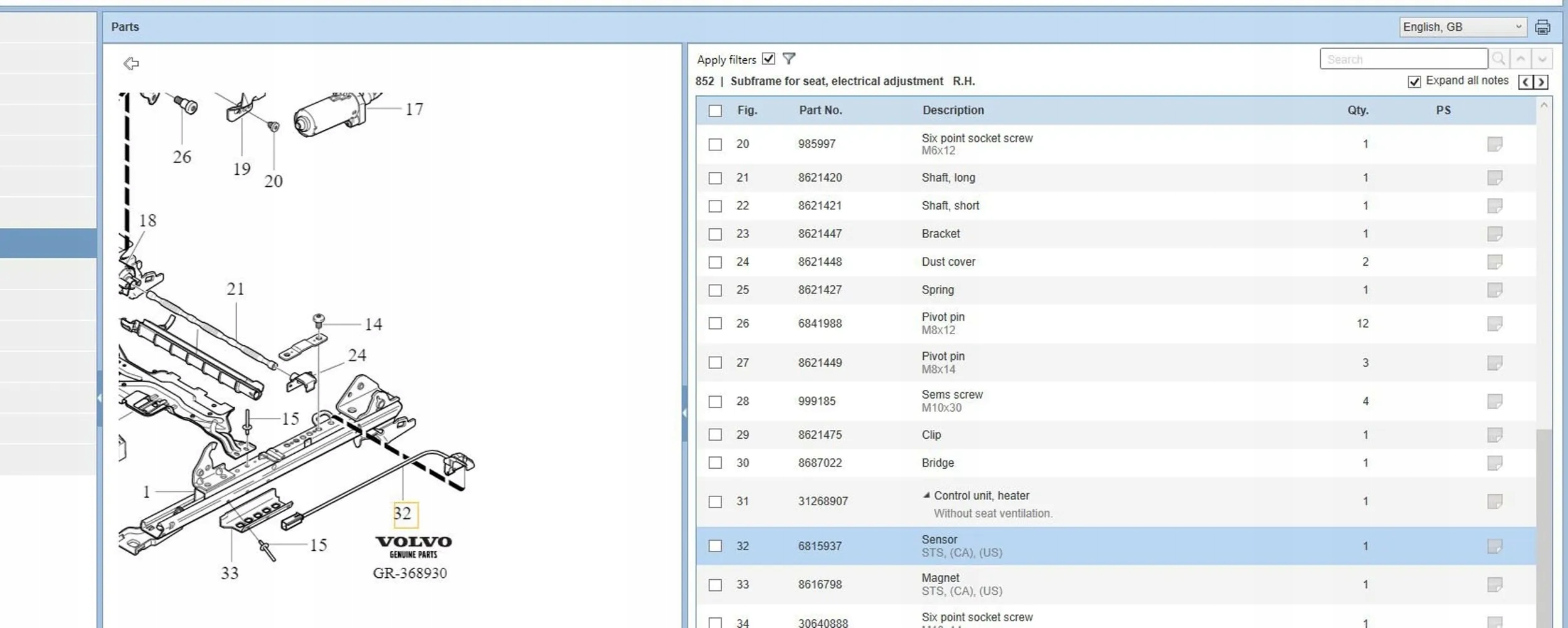The width and height of the screenshot is (1568, 628).
Task: Click the back arrow above the diagram
Action: pyautogui.click(x=131, y=63)
